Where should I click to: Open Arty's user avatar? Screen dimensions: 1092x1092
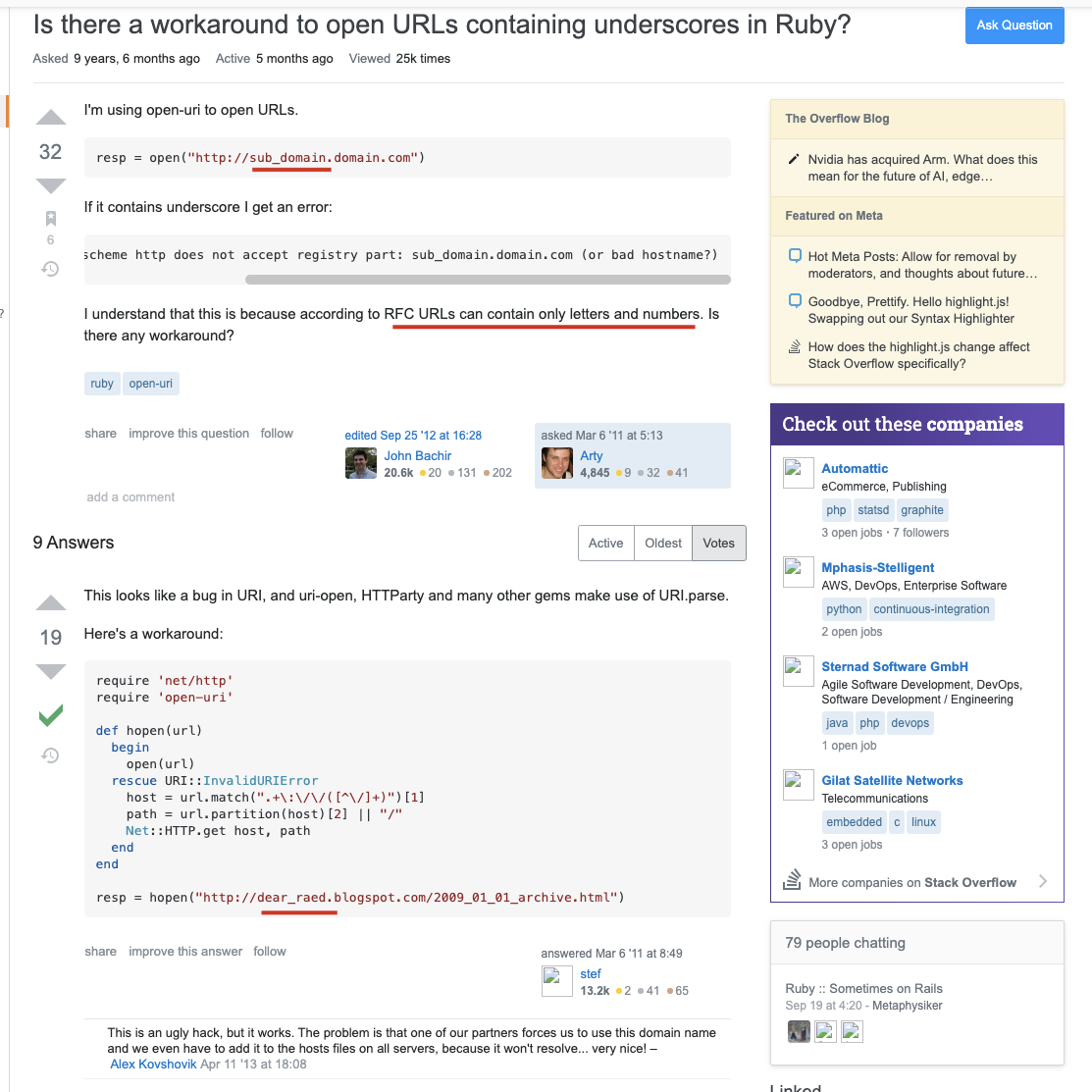click(556, 463)
